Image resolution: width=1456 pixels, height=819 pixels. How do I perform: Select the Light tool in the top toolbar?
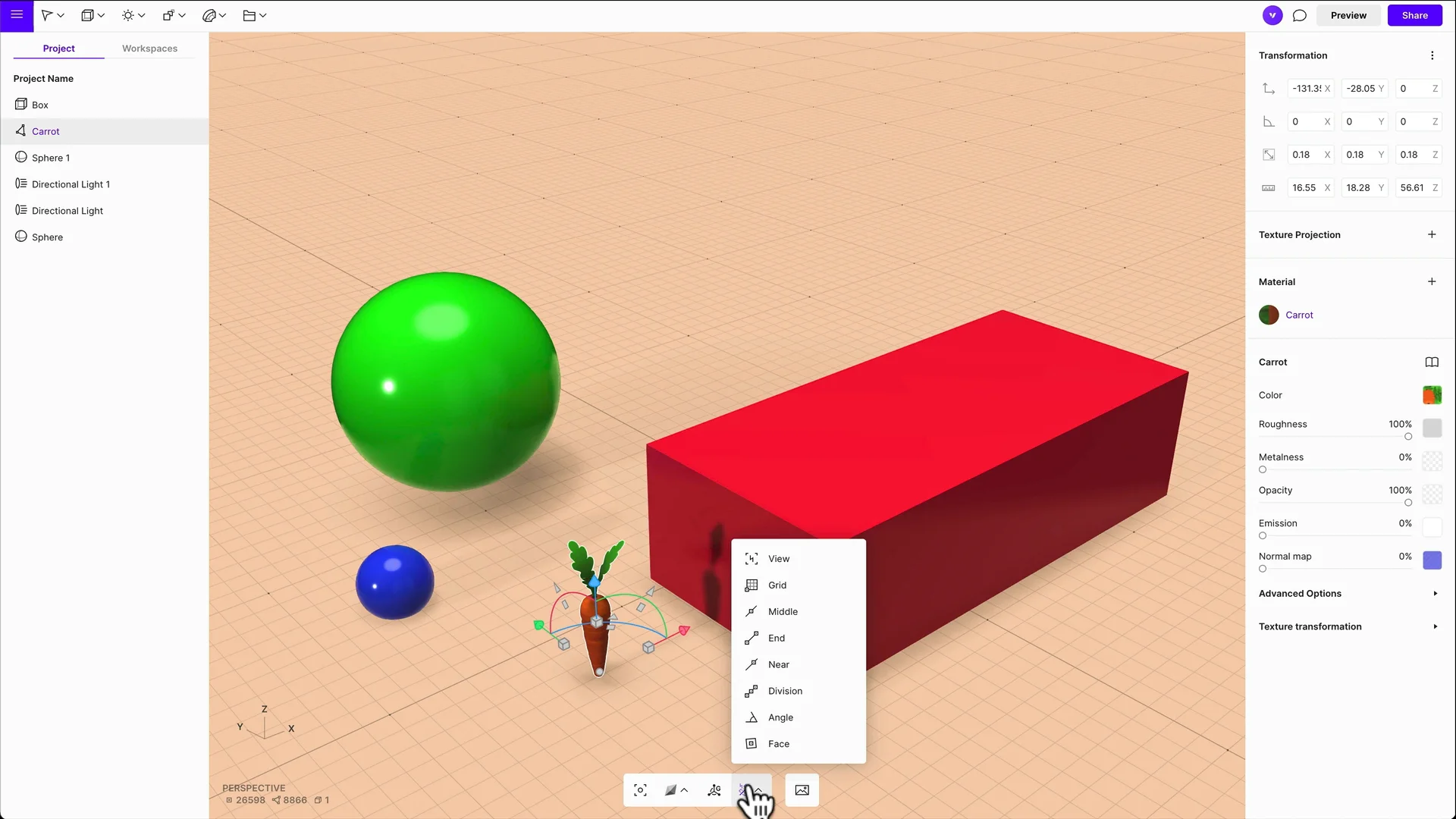[x=129, y=15]
